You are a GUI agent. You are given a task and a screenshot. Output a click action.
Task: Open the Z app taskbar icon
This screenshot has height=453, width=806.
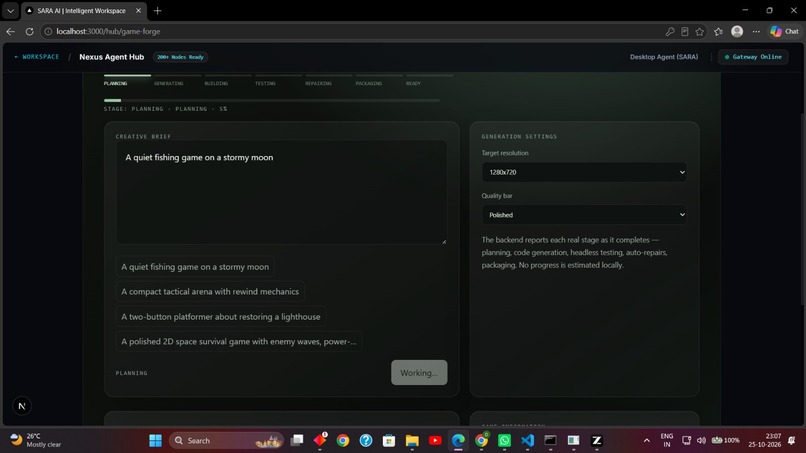pyautogui.click(x=597, y=441)
